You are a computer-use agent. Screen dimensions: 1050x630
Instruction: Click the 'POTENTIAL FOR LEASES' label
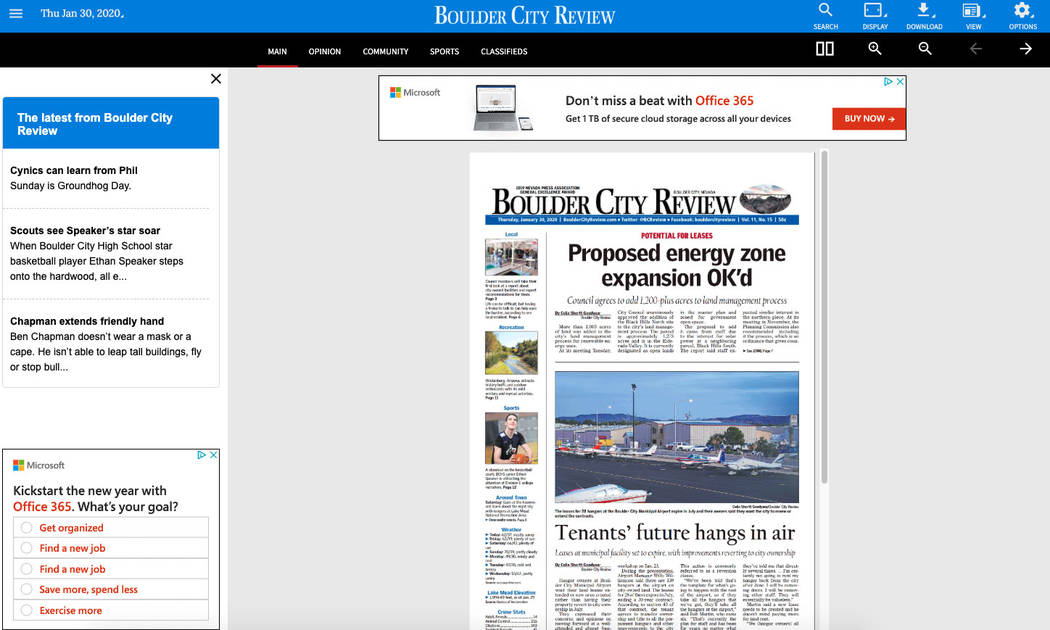676,236
